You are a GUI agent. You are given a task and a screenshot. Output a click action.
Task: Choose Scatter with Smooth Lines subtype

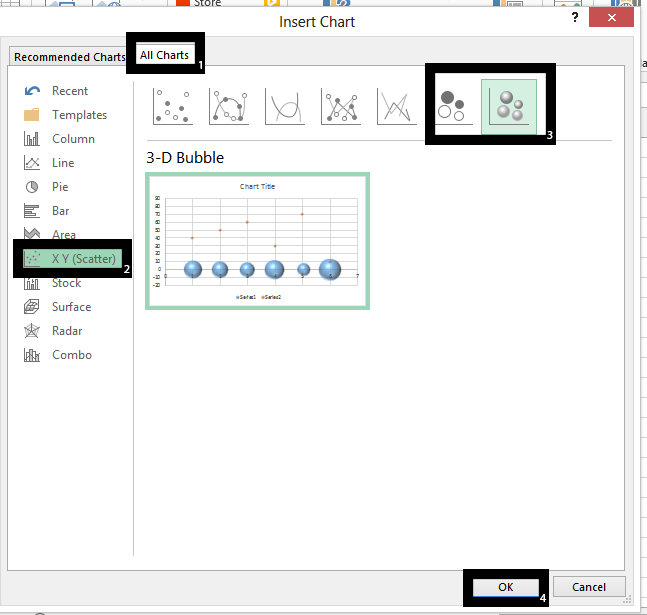(x=285, y=106)
